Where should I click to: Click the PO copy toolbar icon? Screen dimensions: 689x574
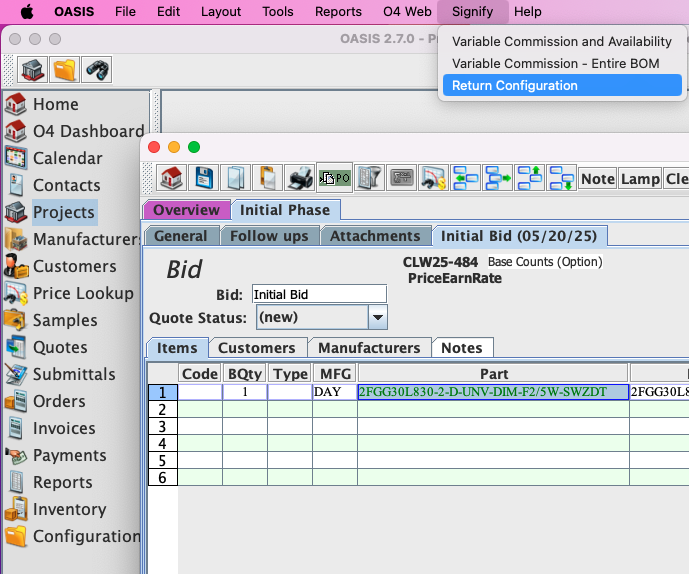coord(334,178)
